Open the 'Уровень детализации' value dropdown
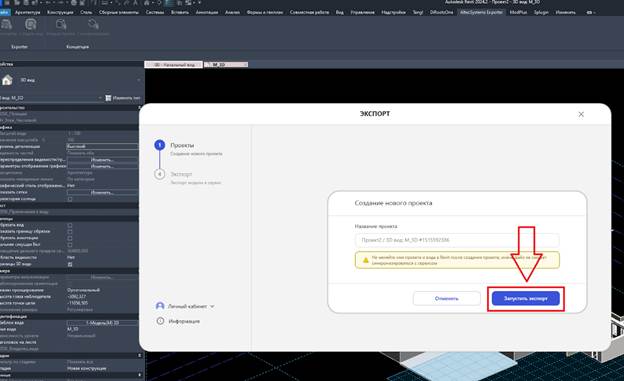This screenshot has height=381, width=624. [x=102, y=147]
